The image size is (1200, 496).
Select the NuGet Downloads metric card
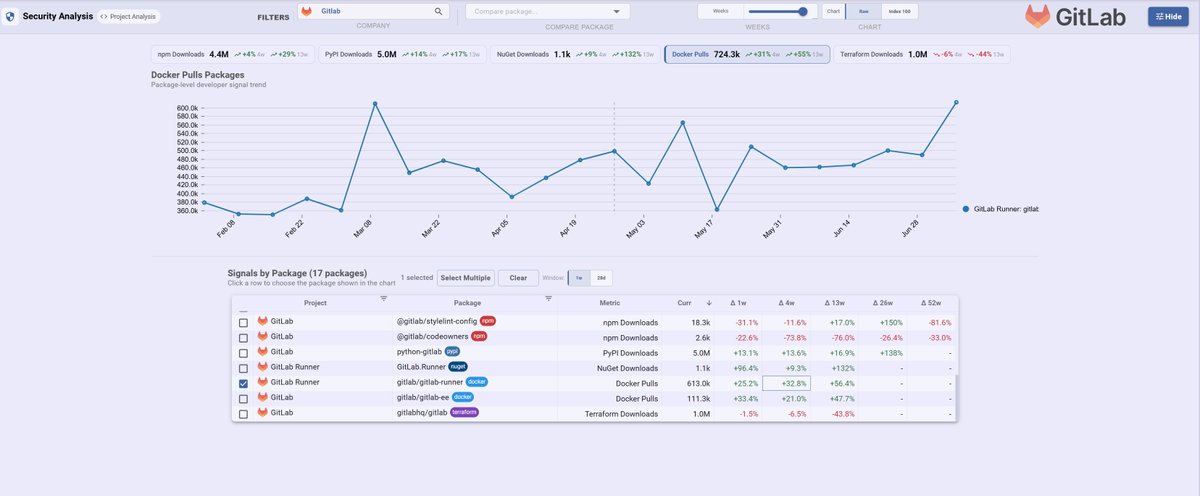575,55
